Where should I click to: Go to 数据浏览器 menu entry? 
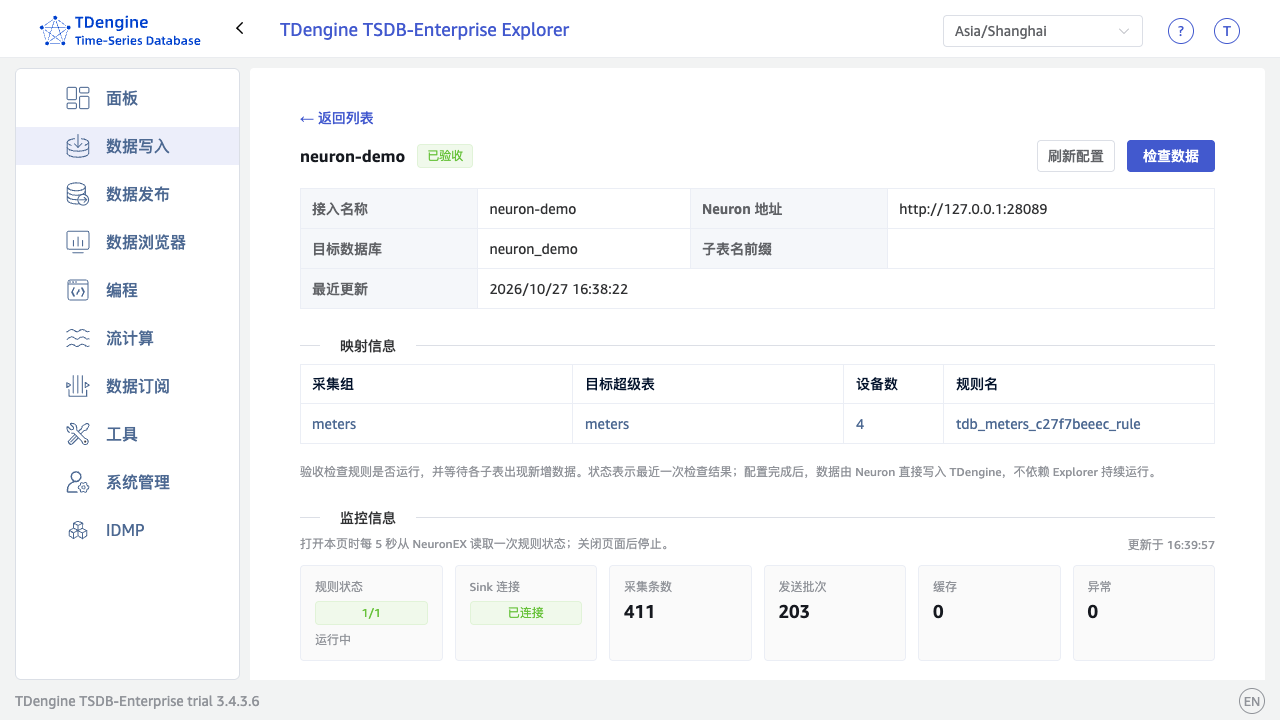[x=127, y=242]
